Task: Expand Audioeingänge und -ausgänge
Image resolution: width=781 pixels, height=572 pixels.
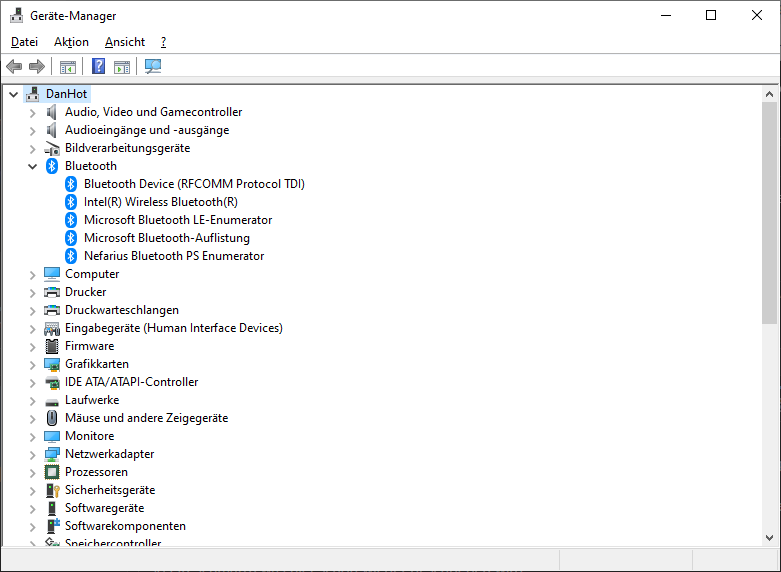Action: (x=33, y=131)
